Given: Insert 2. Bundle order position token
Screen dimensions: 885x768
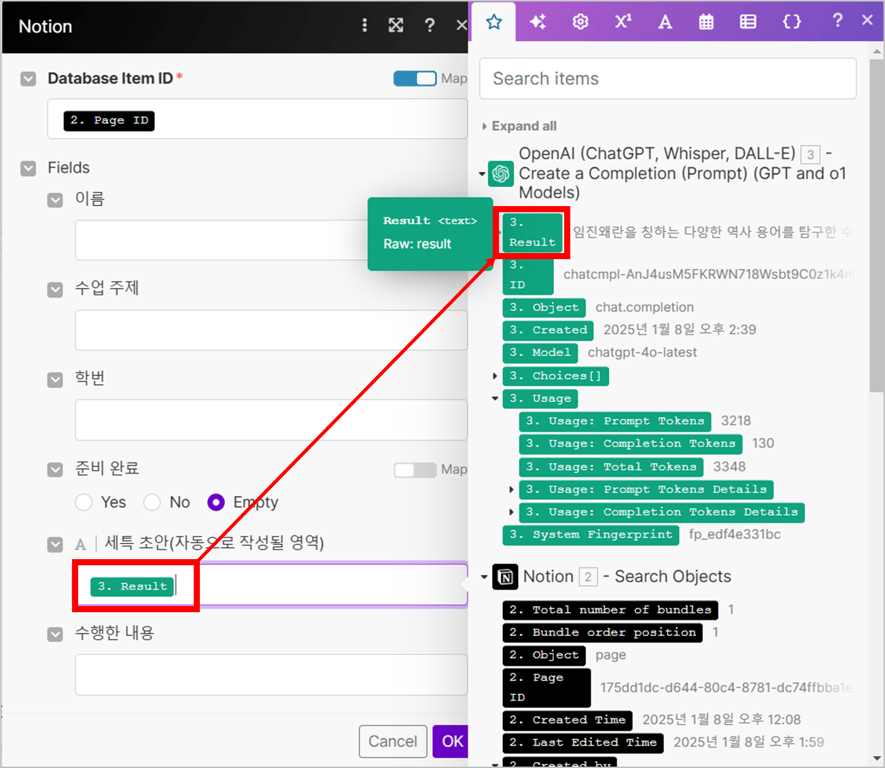Looking at the screenshot, I should click(x=603, y=633).
